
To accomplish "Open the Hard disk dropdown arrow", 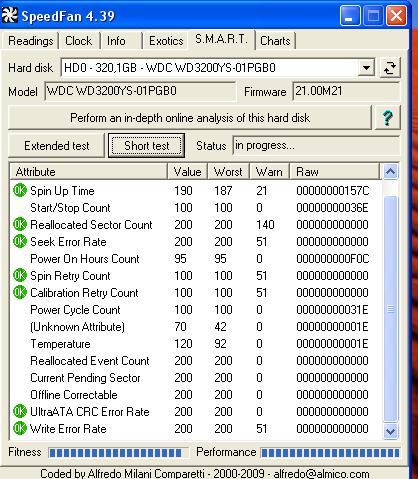I will pyautogui.click(x=366, y=68).
